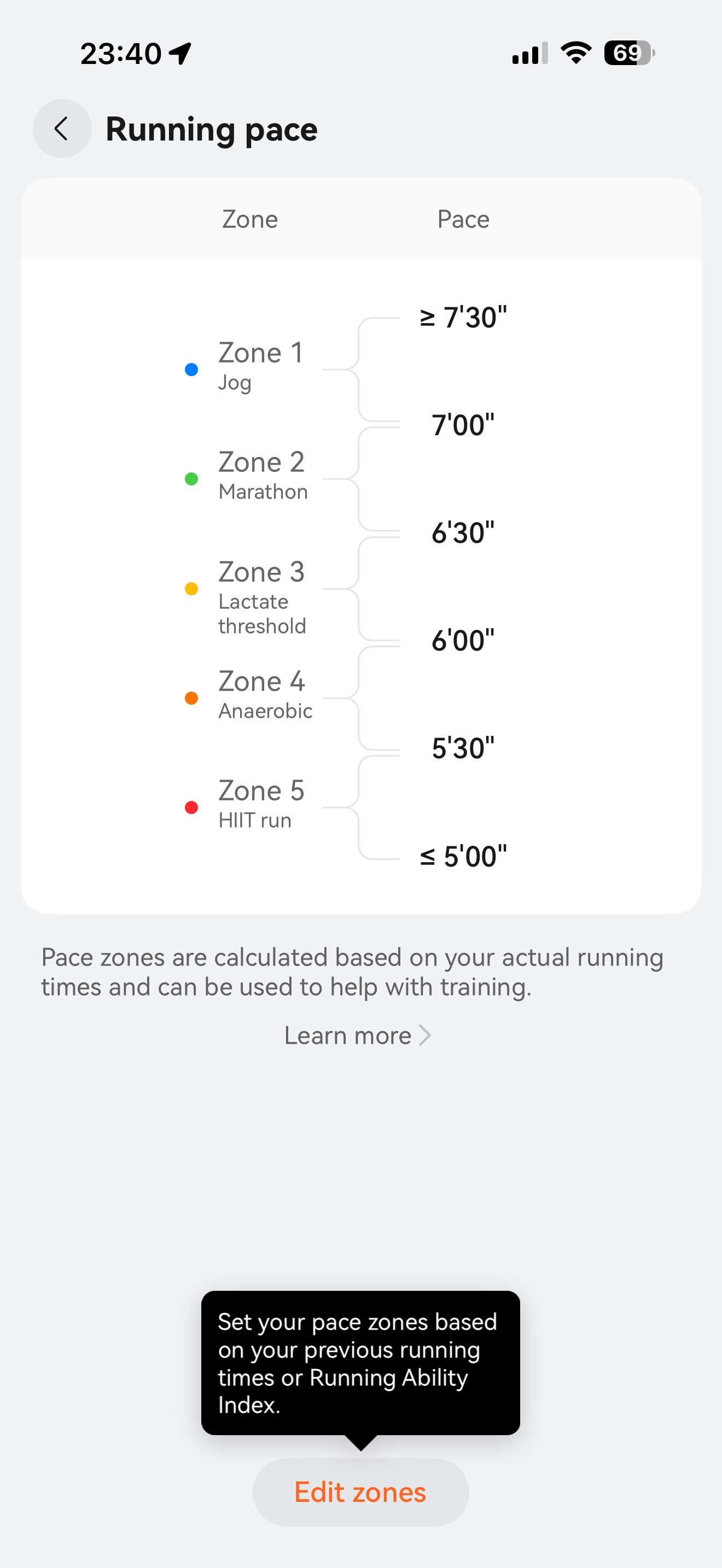
Task: Tap the blue Zone 1 dot
Action: pos(191,370)
